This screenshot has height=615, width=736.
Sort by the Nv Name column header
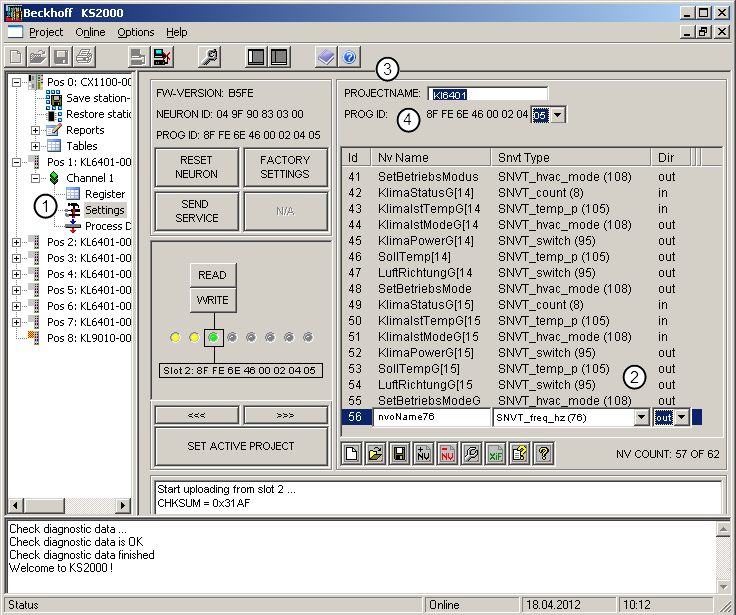tap(431, 157)
